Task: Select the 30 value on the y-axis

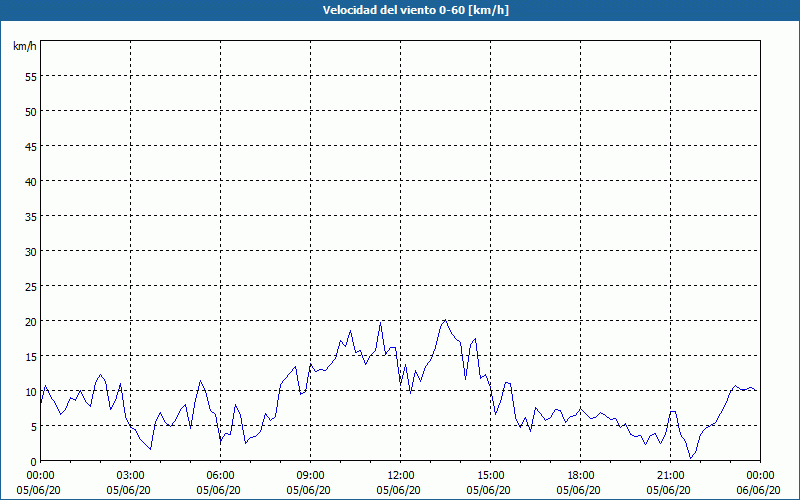Action: [x=31, y=252]
